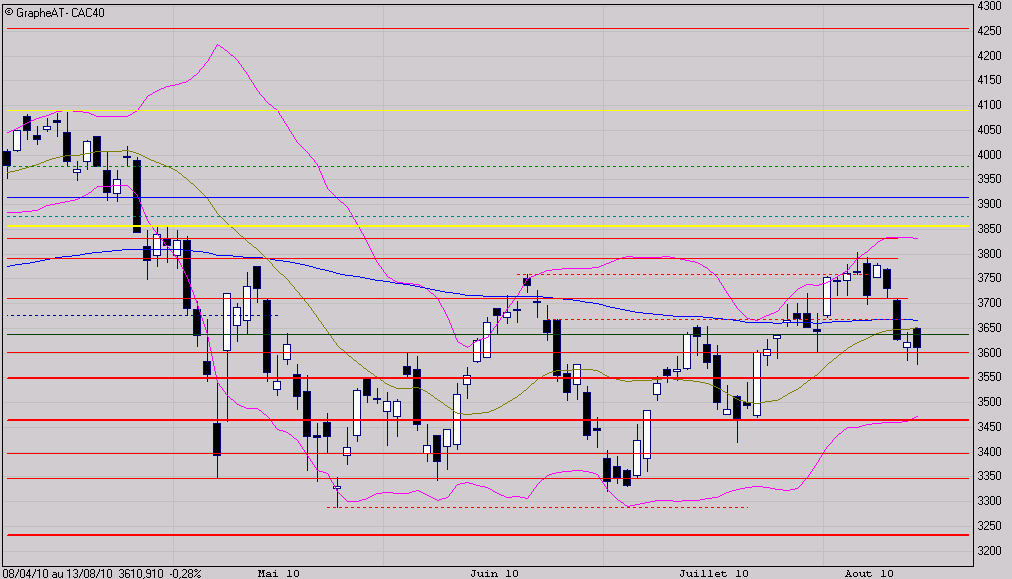Click the 4050 price scale label
The height and width of the screenshot is (579, 1012).
[x=989, y=130]
